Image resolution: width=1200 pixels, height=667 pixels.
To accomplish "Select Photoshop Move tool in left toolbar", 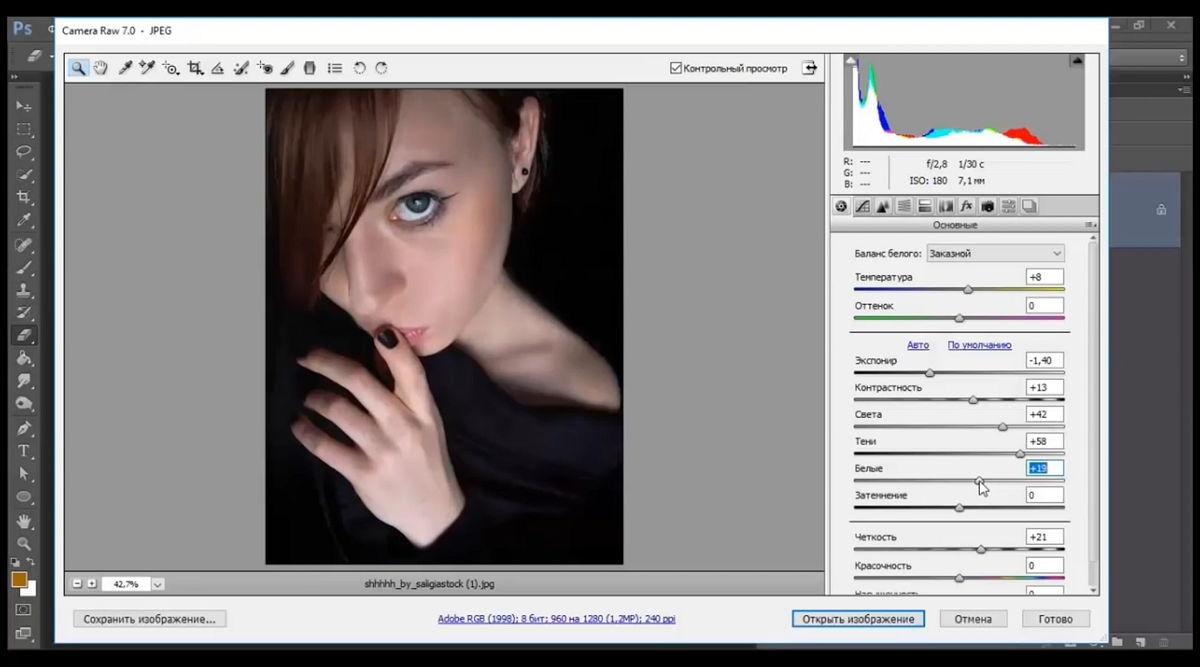I will point(24,106).
